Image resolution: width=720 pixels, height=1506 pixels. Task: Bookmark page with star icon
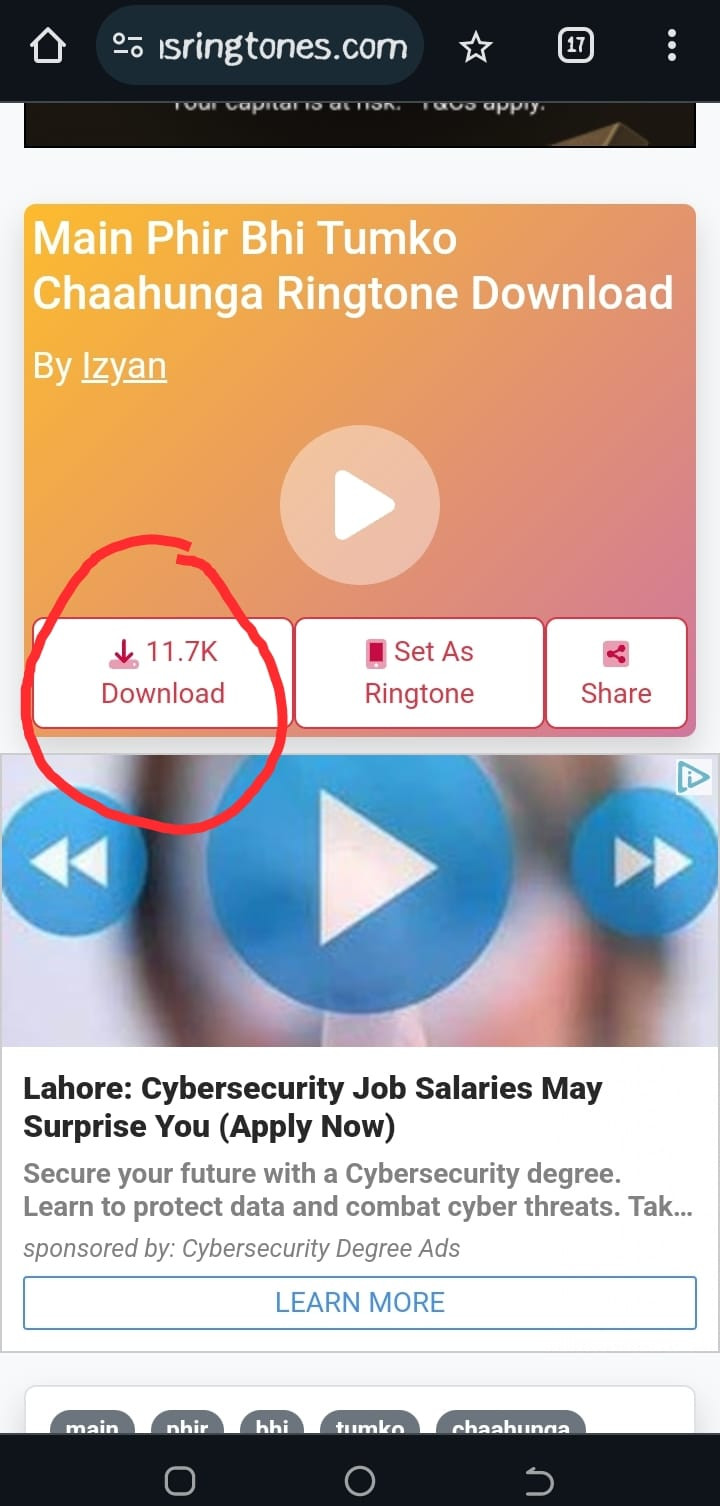click(476, 46)
